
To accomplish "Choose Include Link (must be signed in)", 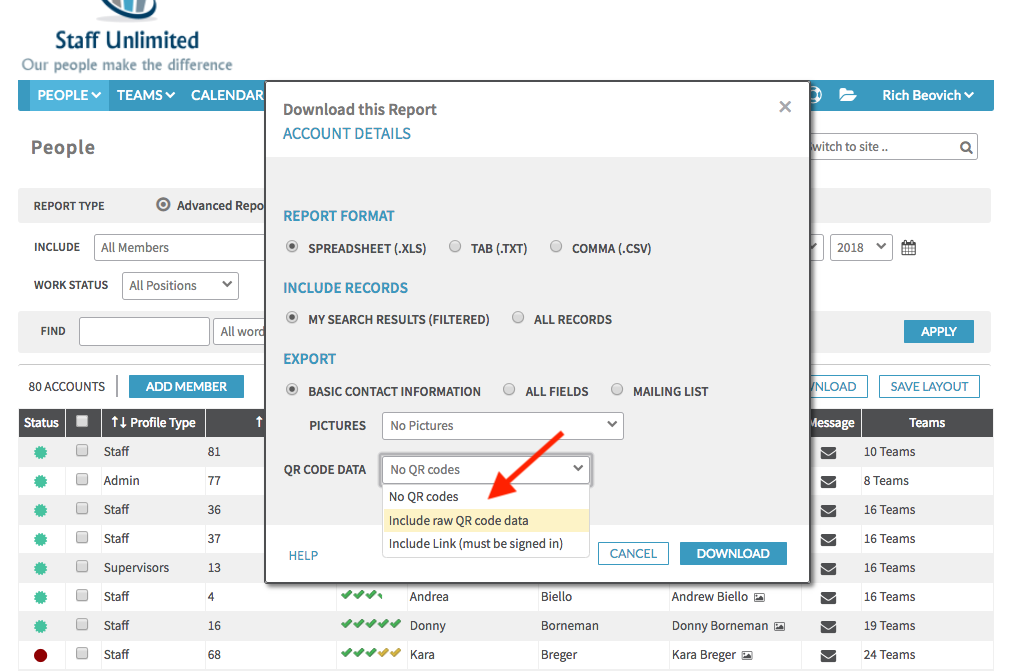I will pos(486,544).
